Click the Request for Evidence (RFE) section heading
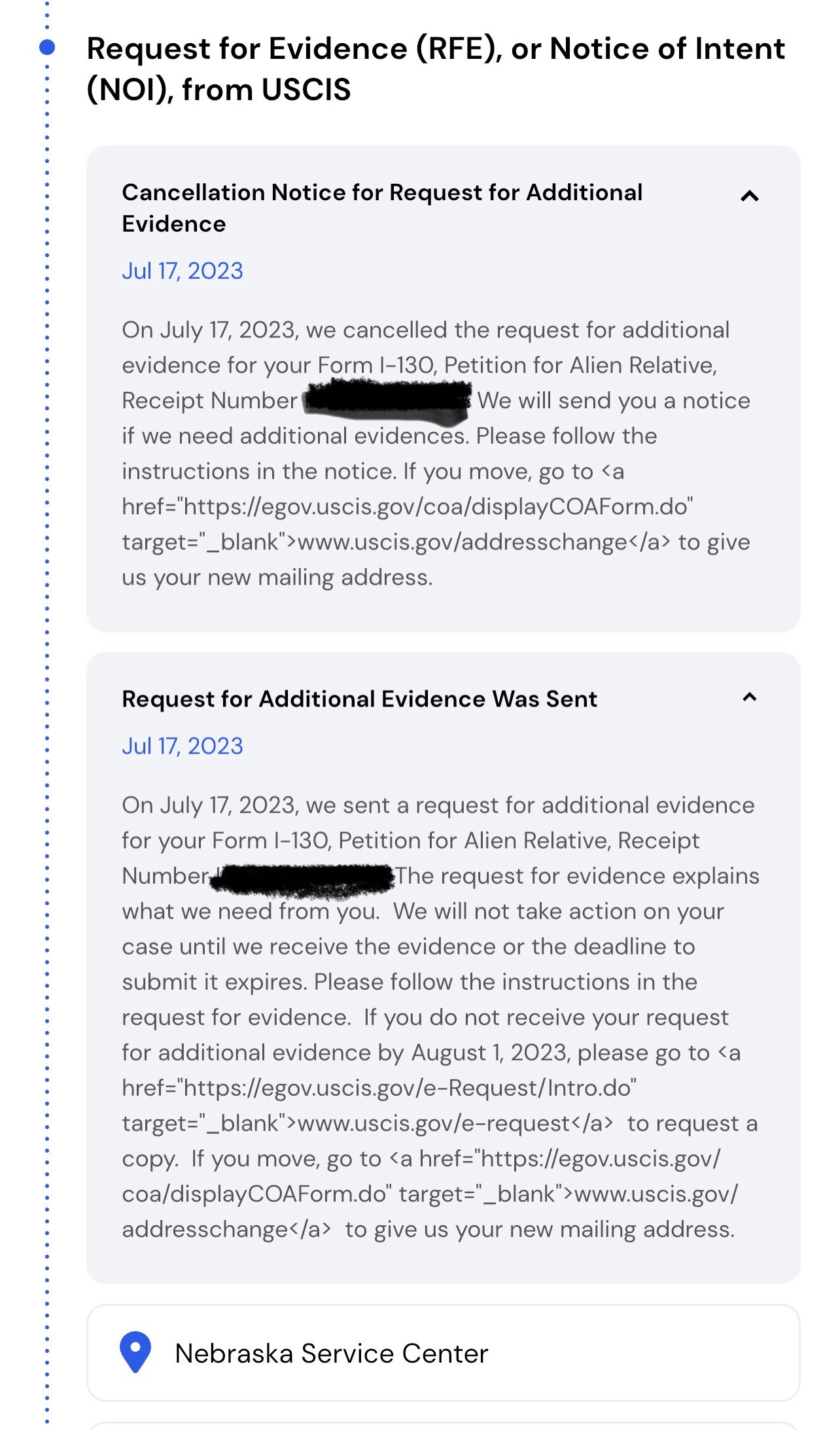Image resolution: width=840 pixels, height=1430 pixels. click(x=435, y=69)
